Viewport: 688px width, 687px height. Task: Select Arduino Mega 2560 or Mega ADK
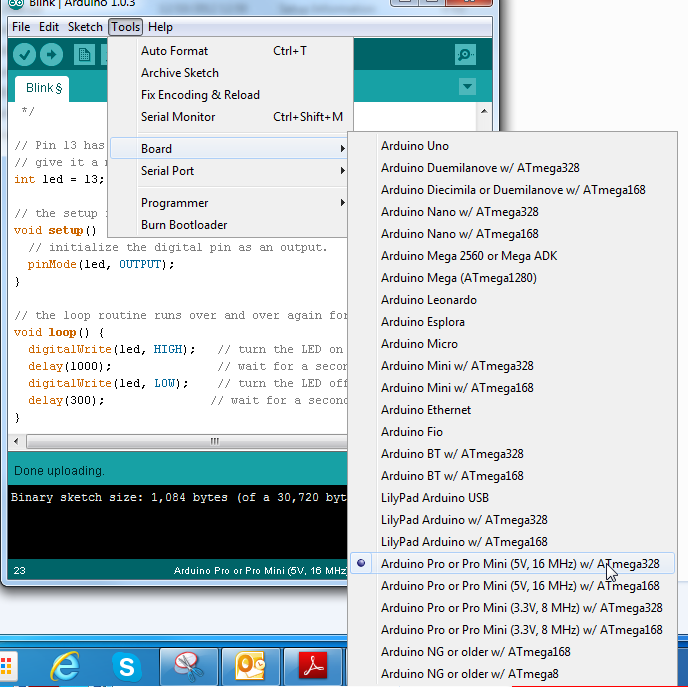tap(512, 256)
